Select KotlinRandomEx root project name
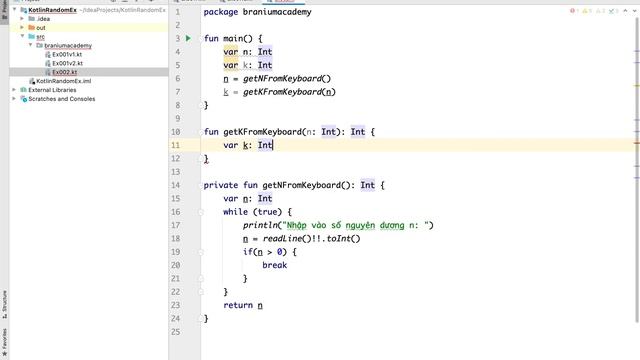The height and width of the screenshot is (360, 640). (52, 10)
